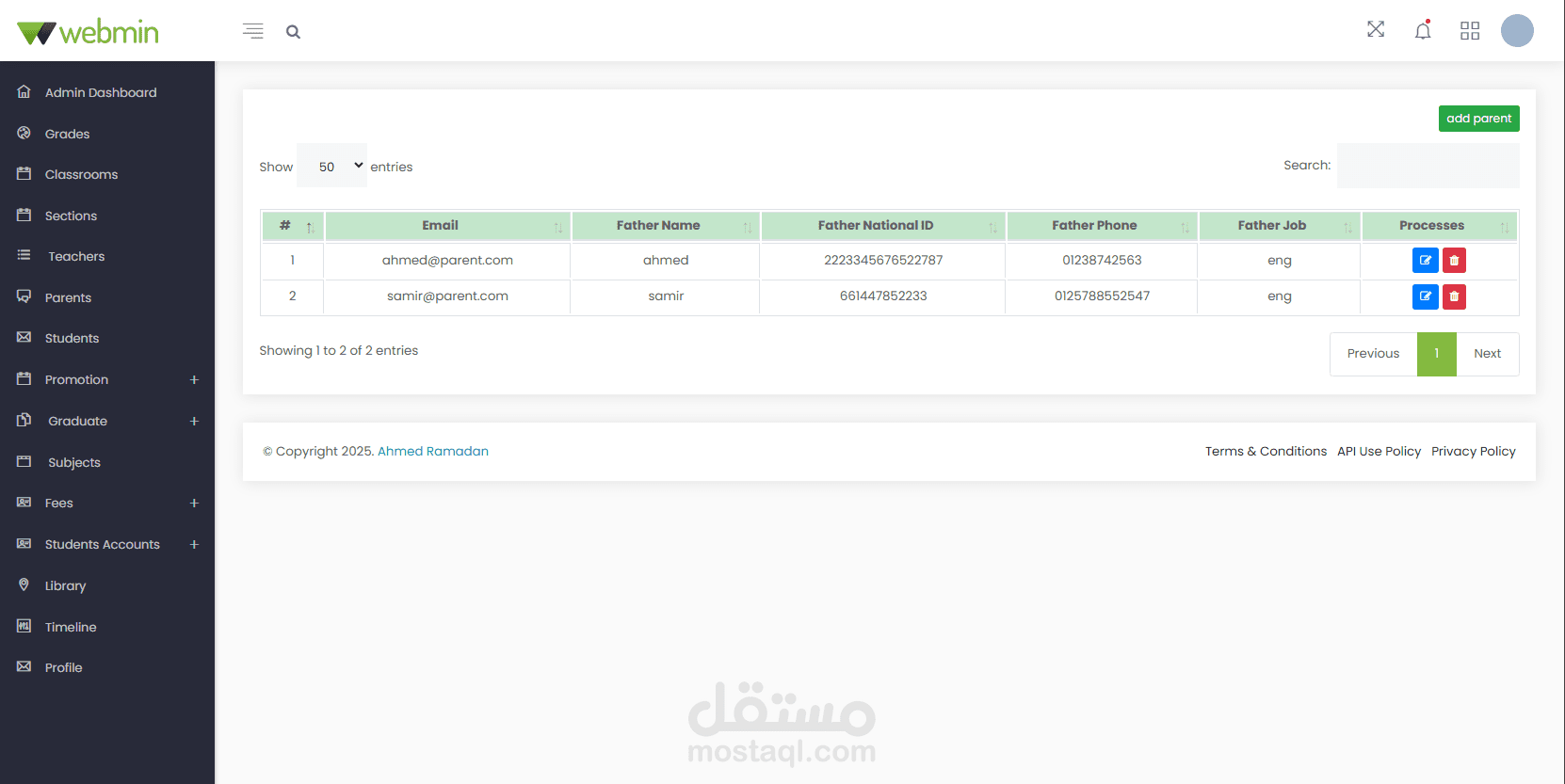Image resolution: width=1565 pixels, height=784 pixels.
Task: Click the Library pin icon
Action: click(24, 584)
